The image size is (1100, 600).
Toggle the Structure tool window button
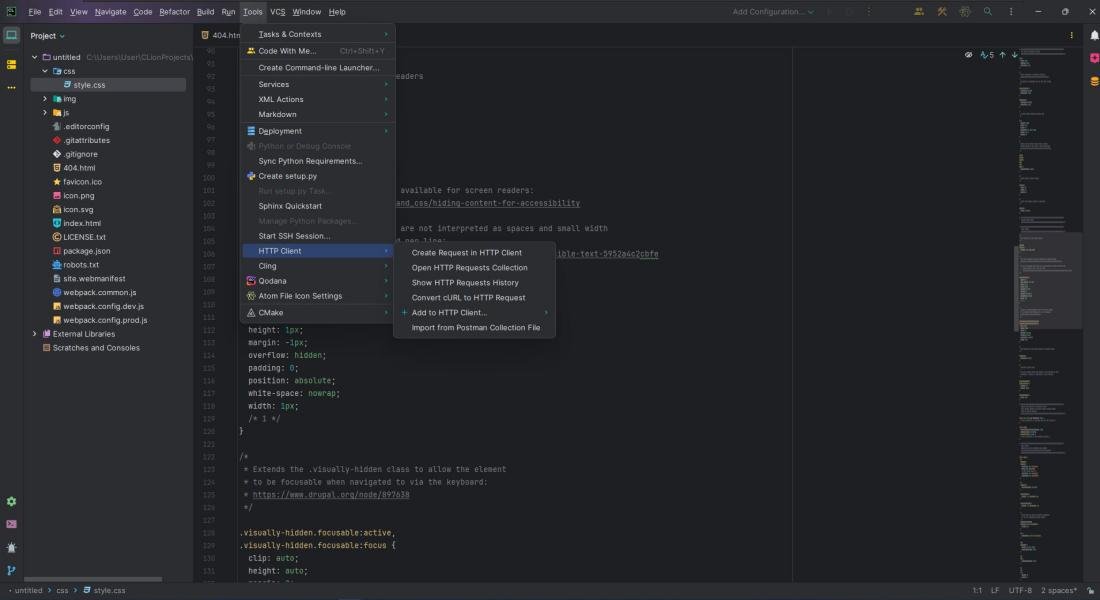[11, 64]
